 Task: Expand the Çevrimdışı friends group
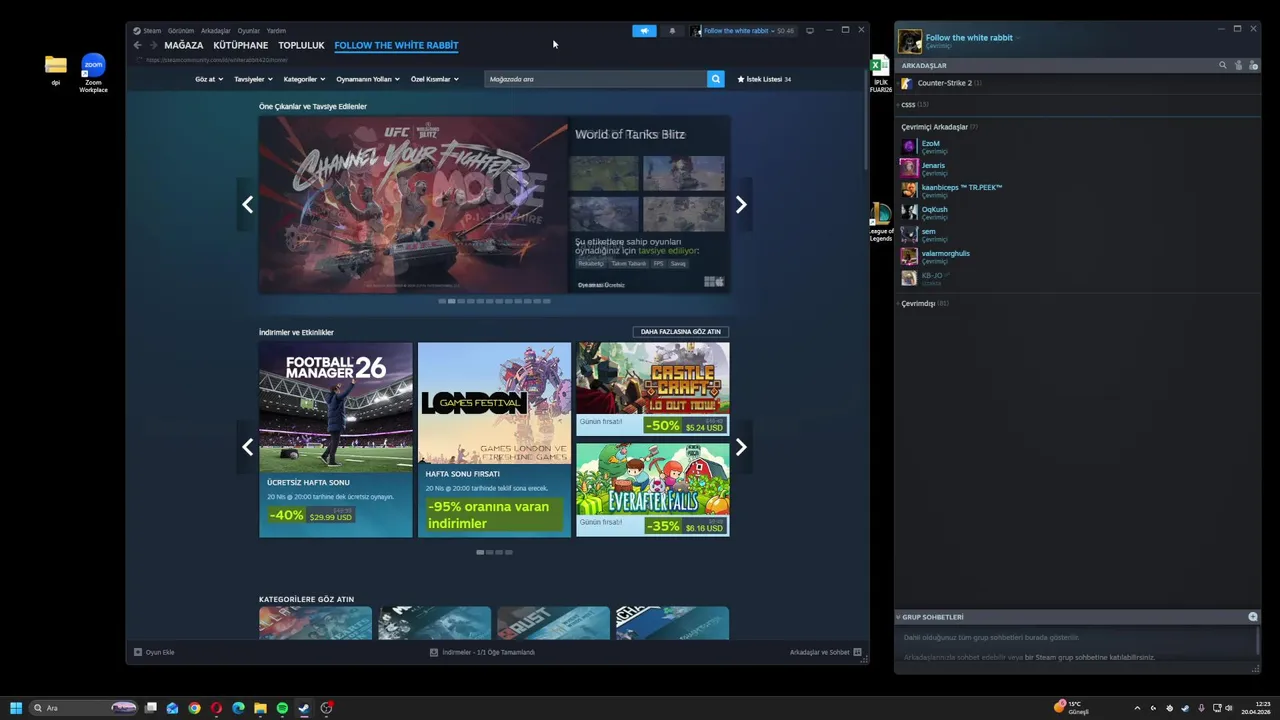(x=925, y=303)
